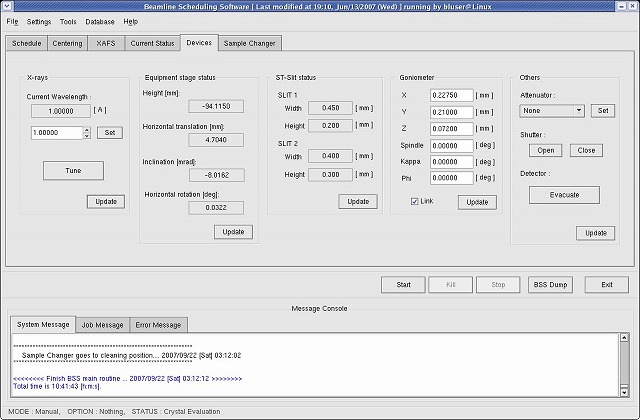Click the Kappa angle field
Image resolution: width=640 pixels, height=420 pixels.
coord(451,162)
